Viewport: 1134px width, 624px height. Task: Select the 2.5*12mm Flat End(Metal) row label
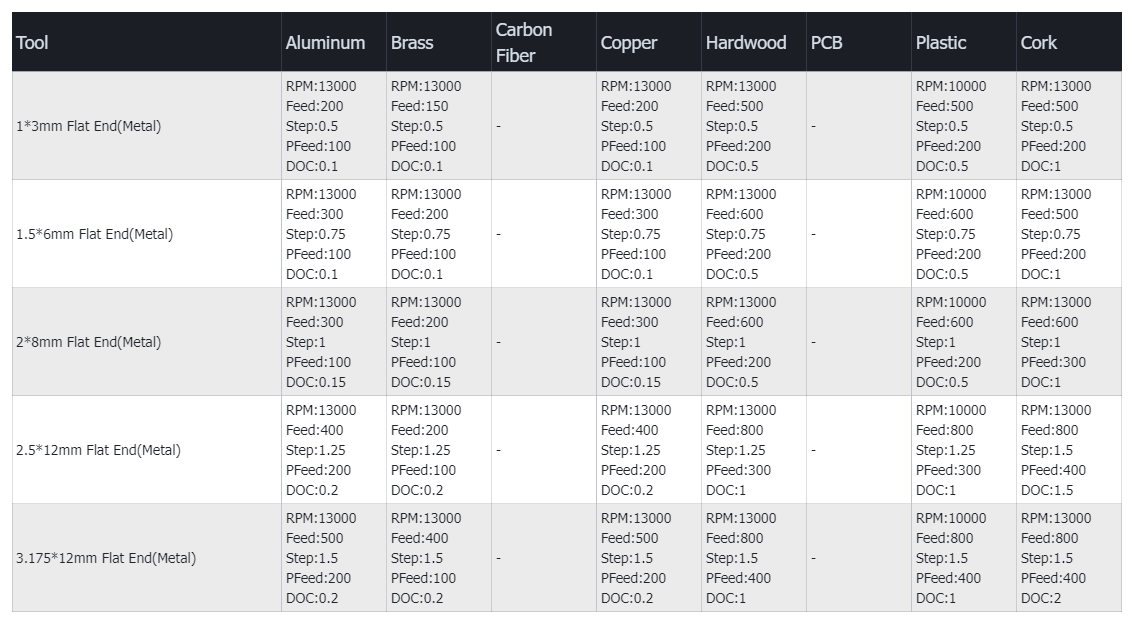click(99, 450)
